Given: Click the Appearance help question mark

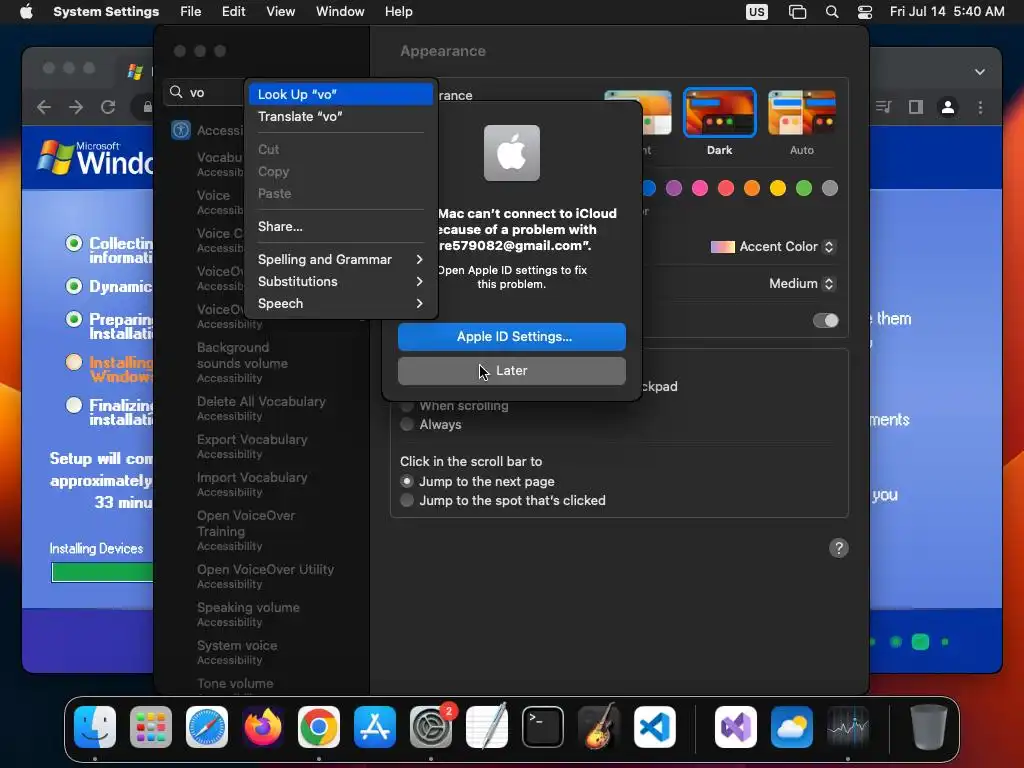Looking at the screenshot, I should click(x=839, y=548).
